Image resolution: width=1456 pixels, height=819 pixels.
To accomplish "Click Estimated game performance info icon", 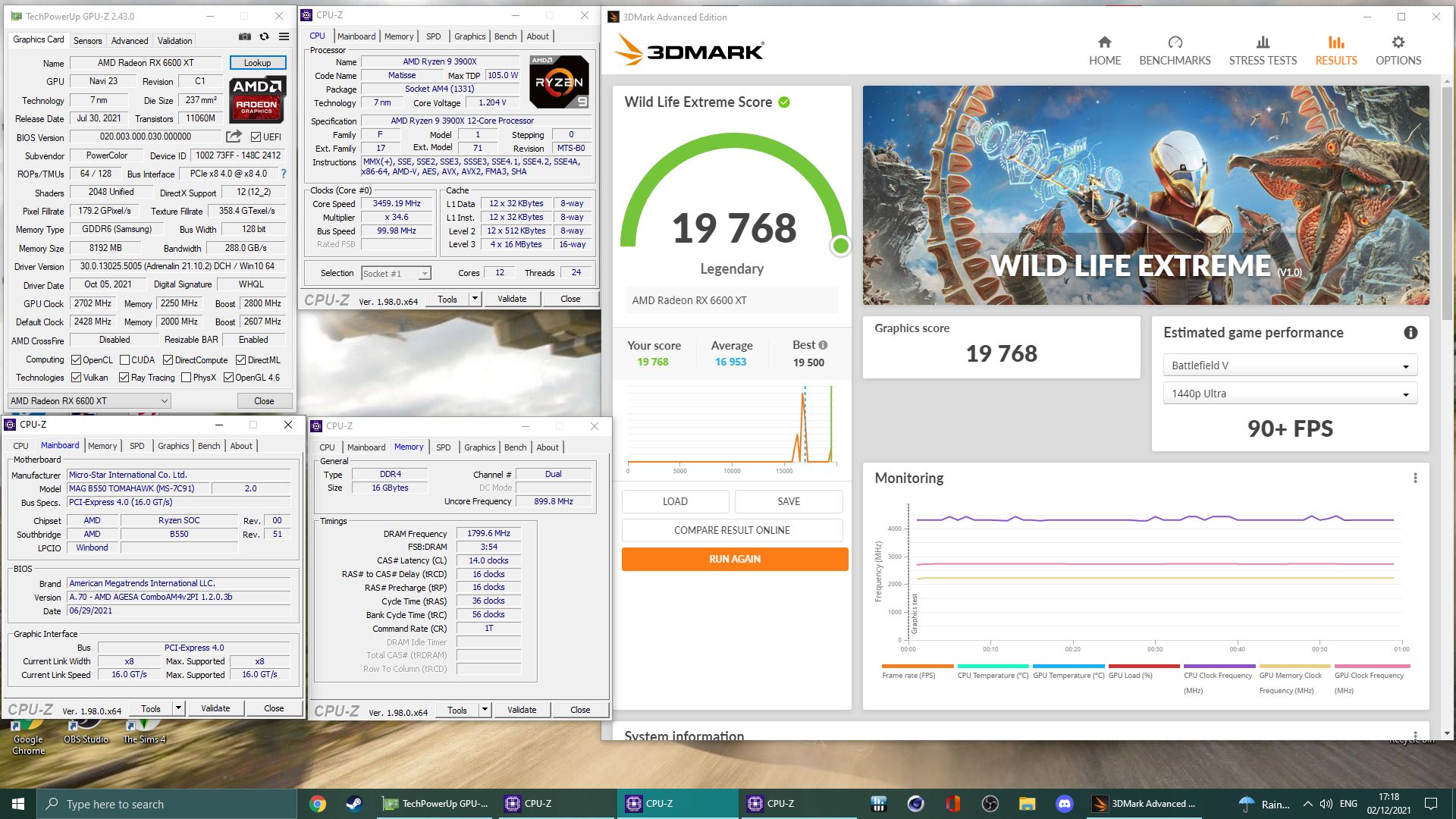I will tap(1410, 332).
